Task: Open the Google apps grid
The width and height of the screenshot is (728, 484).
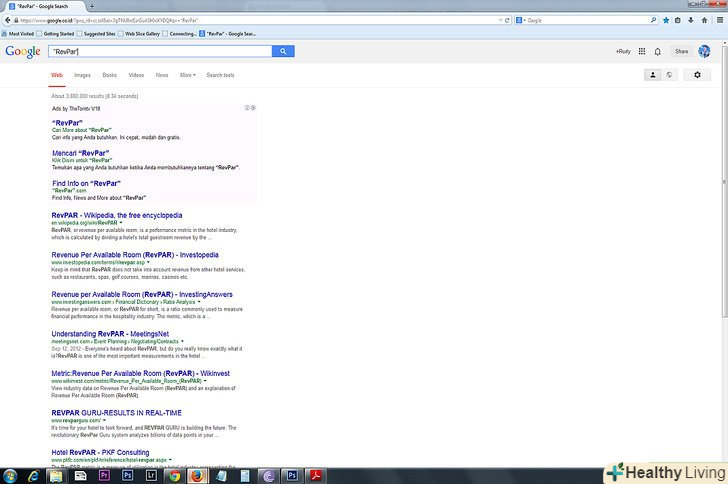Action: pos(642,51)
